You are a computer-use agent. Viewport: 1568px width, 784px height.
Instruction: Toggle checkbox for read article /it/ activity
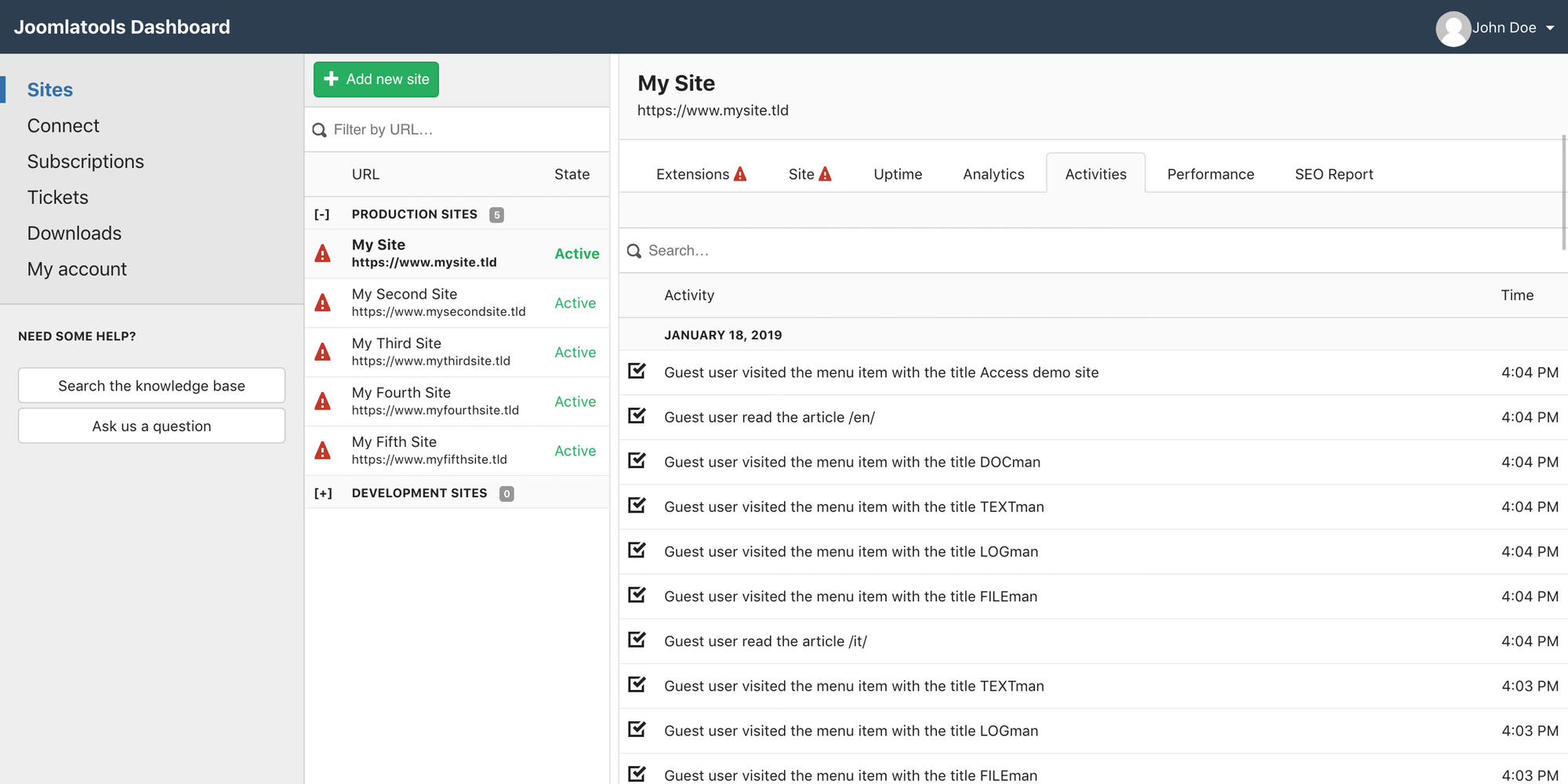pos(637,640)
